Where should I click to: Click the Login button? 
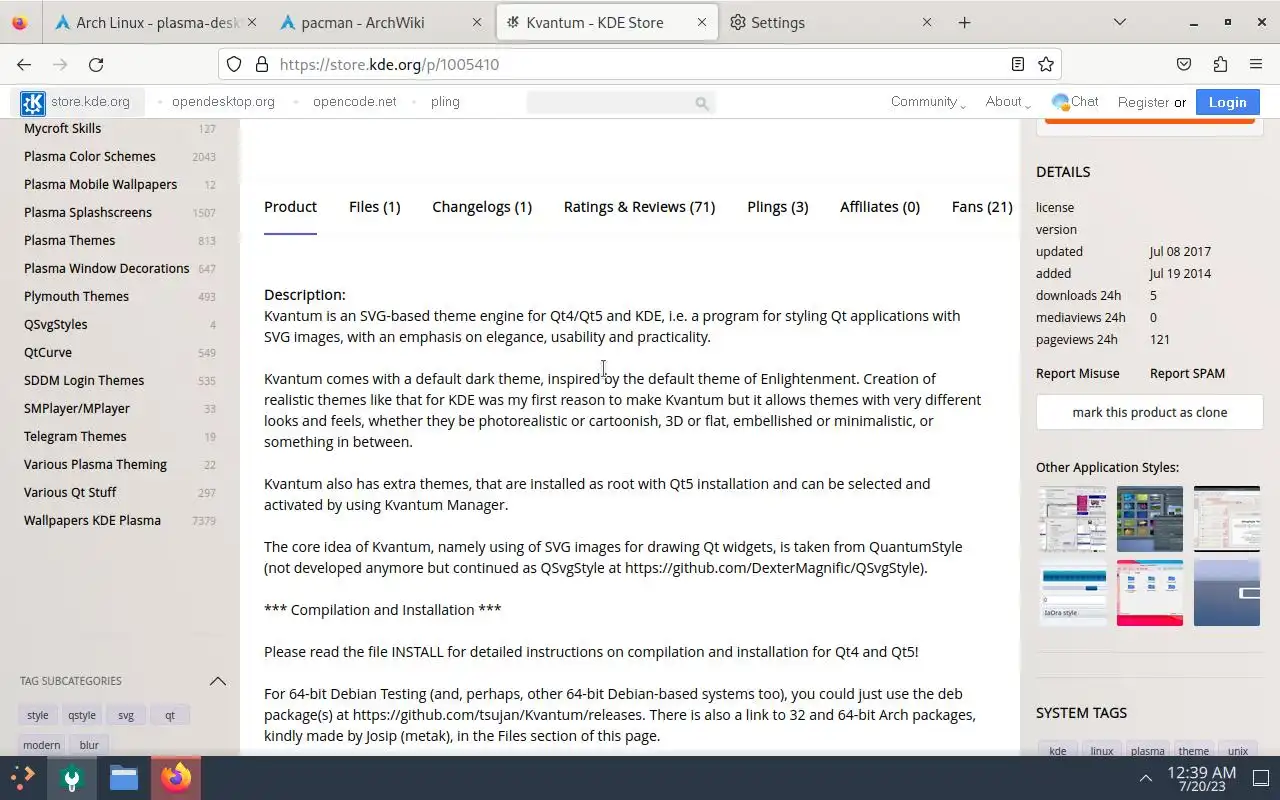click(1227, 102)
